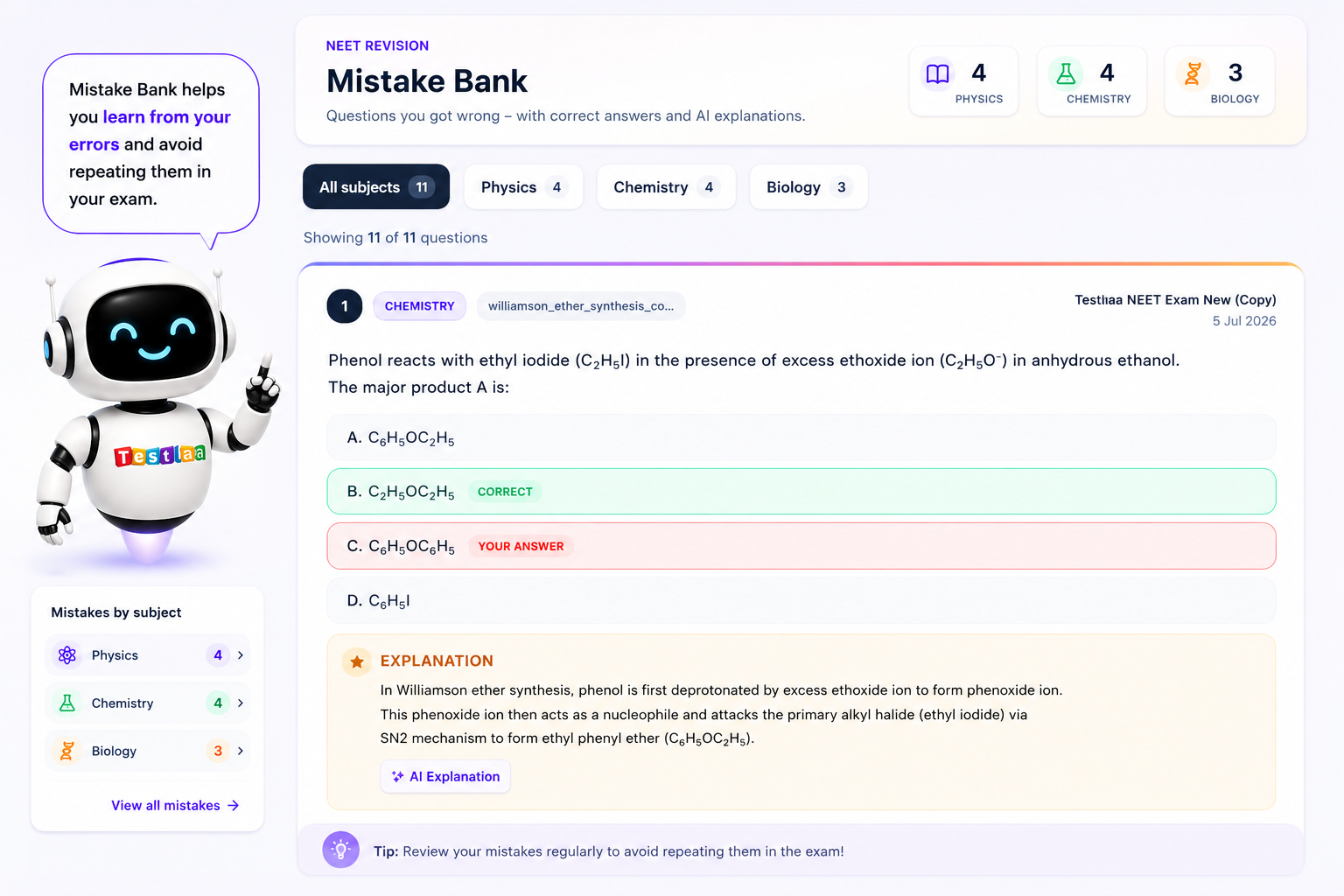Viewport: 1344px width, 896px height.
Task: Click the lightbulb tip icon
Action: coord(341,850)
